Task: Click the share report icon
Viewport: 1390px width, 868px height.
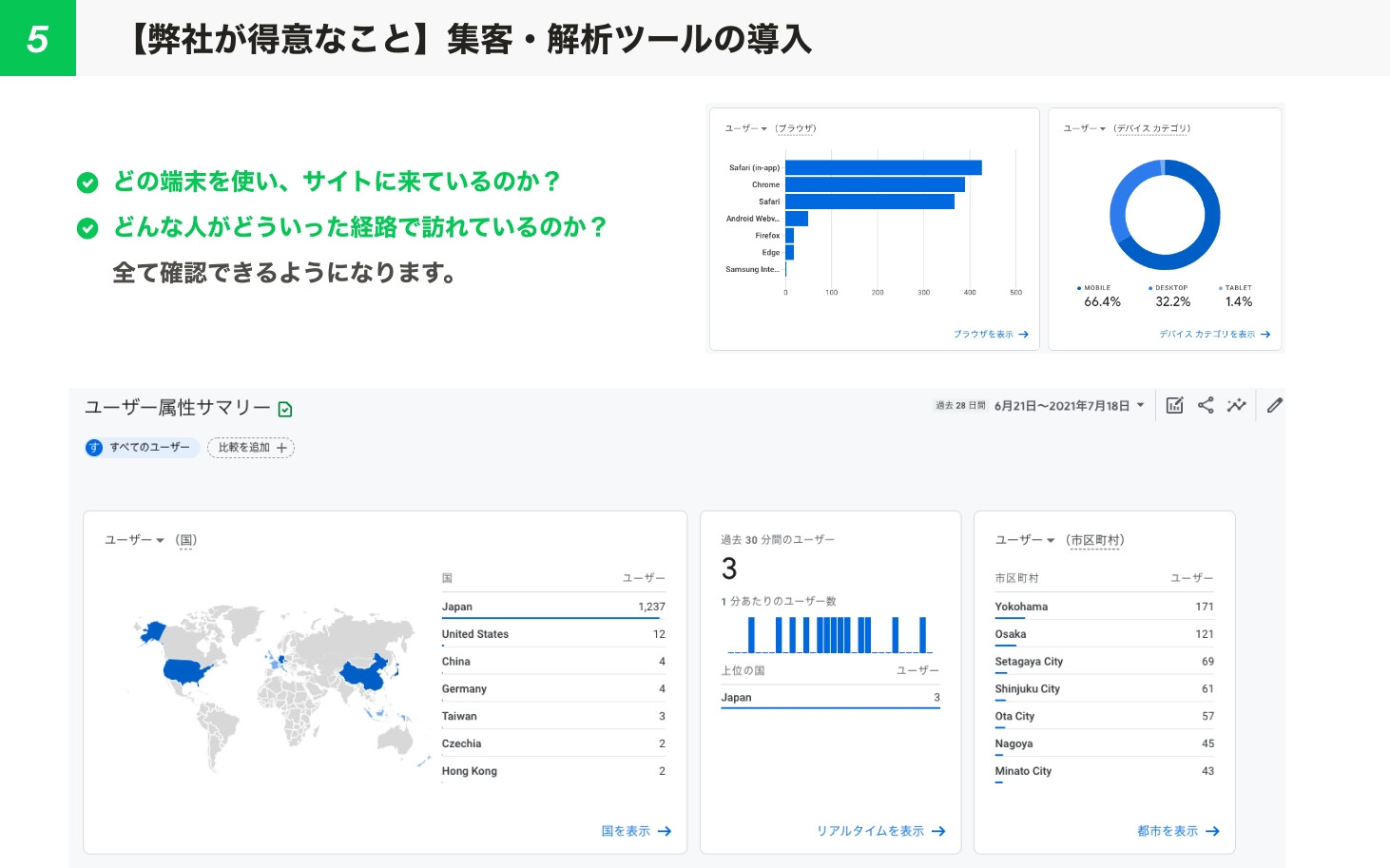Action: 1206,405
